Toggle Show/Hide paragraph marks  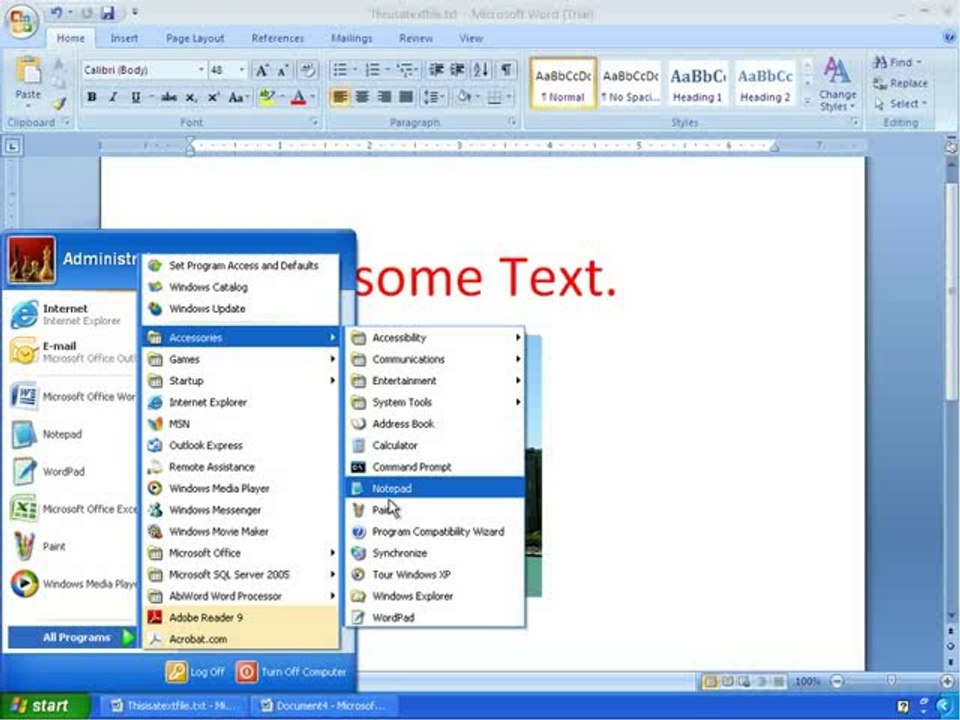506,70
